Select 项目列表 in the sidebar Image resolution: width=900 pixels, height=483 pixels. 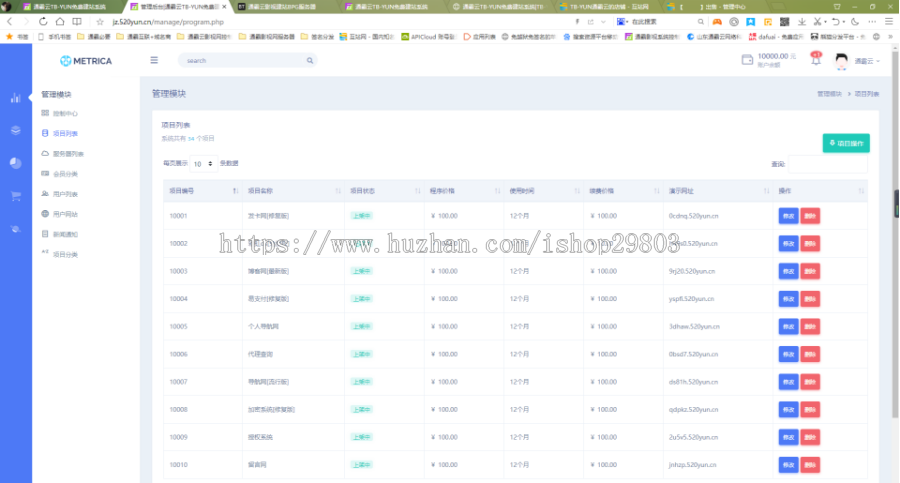tap(60, 133)
